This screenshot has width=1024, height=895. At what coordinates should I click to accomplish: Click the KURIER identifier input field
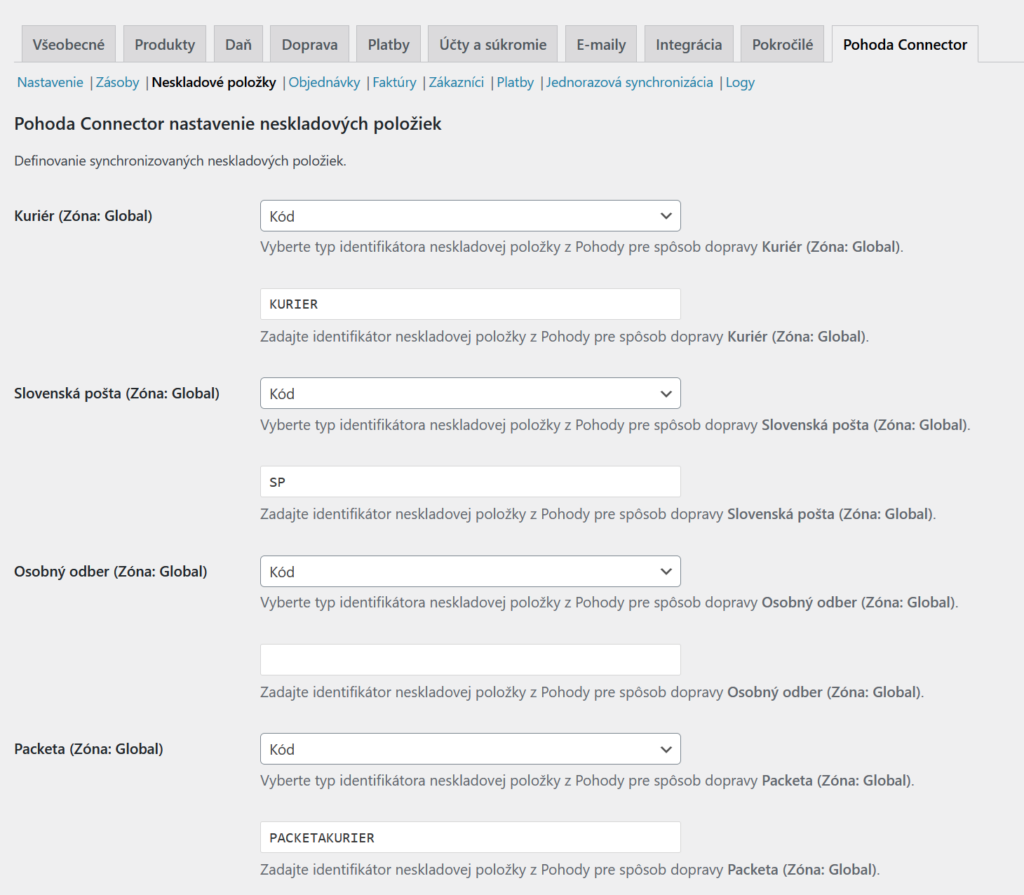470,304
